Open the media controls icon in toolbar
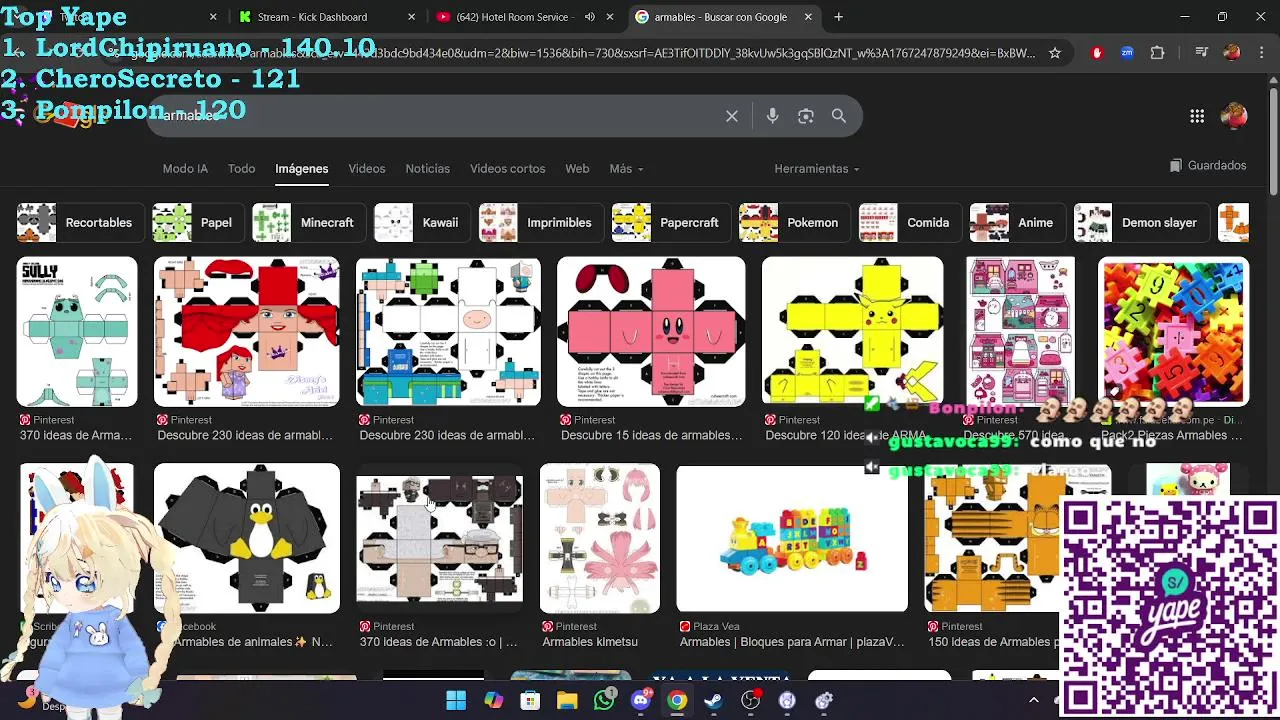Viewport: 1280px width, 720px height. (1202, 53)
